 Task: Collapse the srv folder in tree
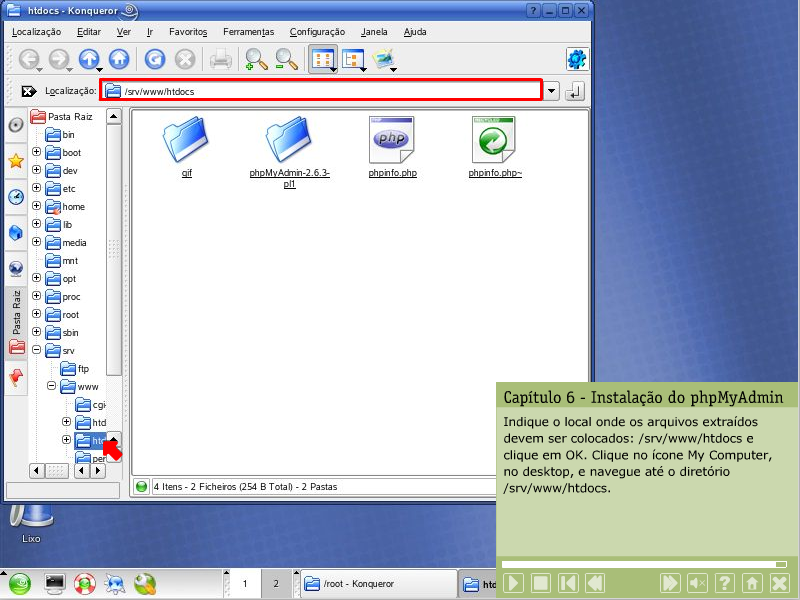37,351
